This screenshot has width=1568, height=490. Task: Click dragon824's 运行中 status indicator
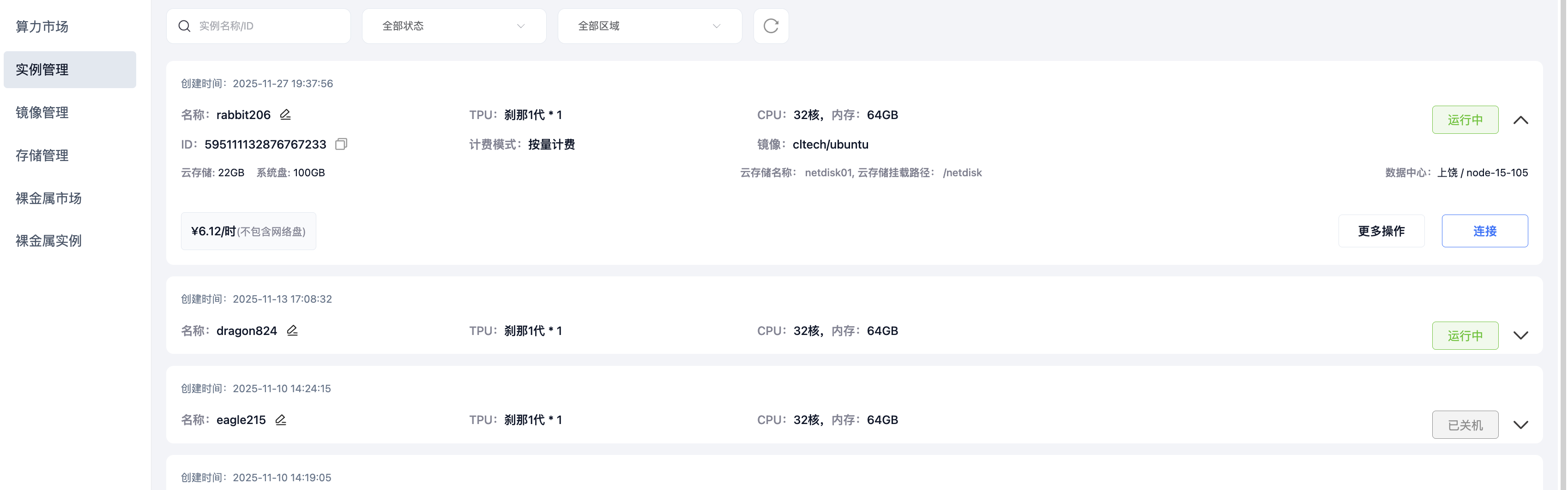(1465, 335)
